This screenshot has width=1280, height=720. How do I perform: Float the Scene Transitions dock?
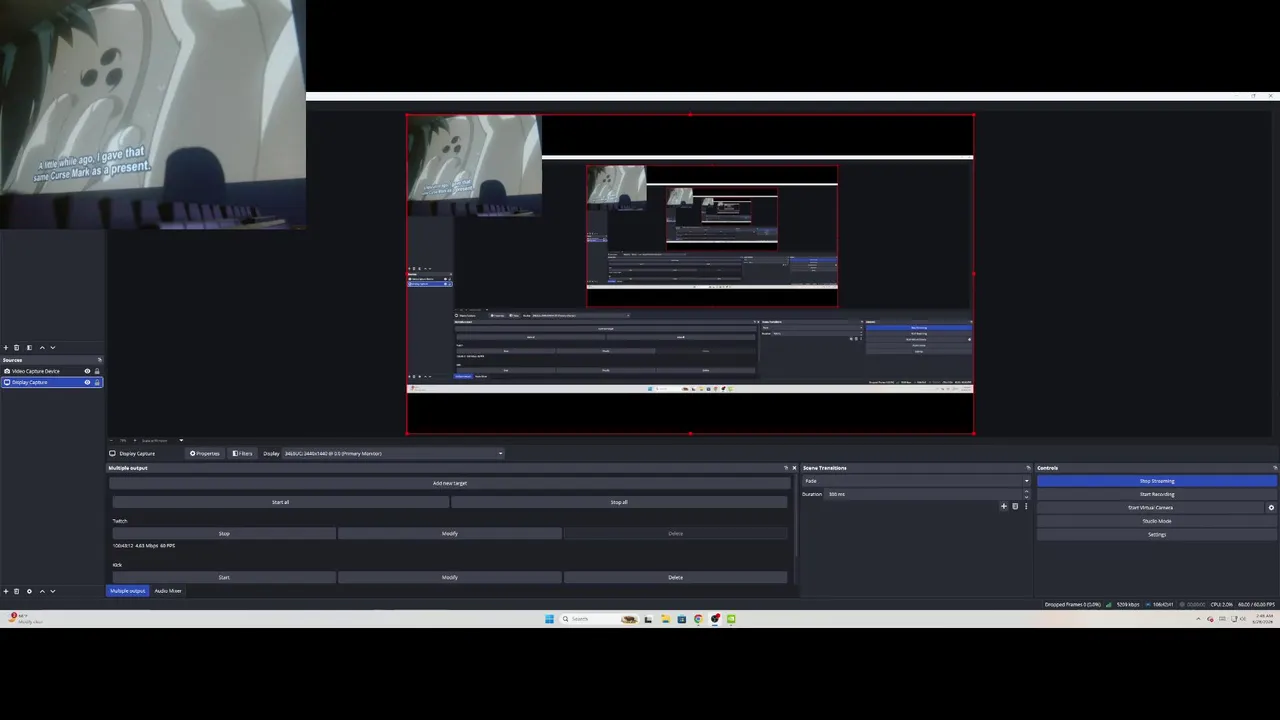click(1028, 468)
